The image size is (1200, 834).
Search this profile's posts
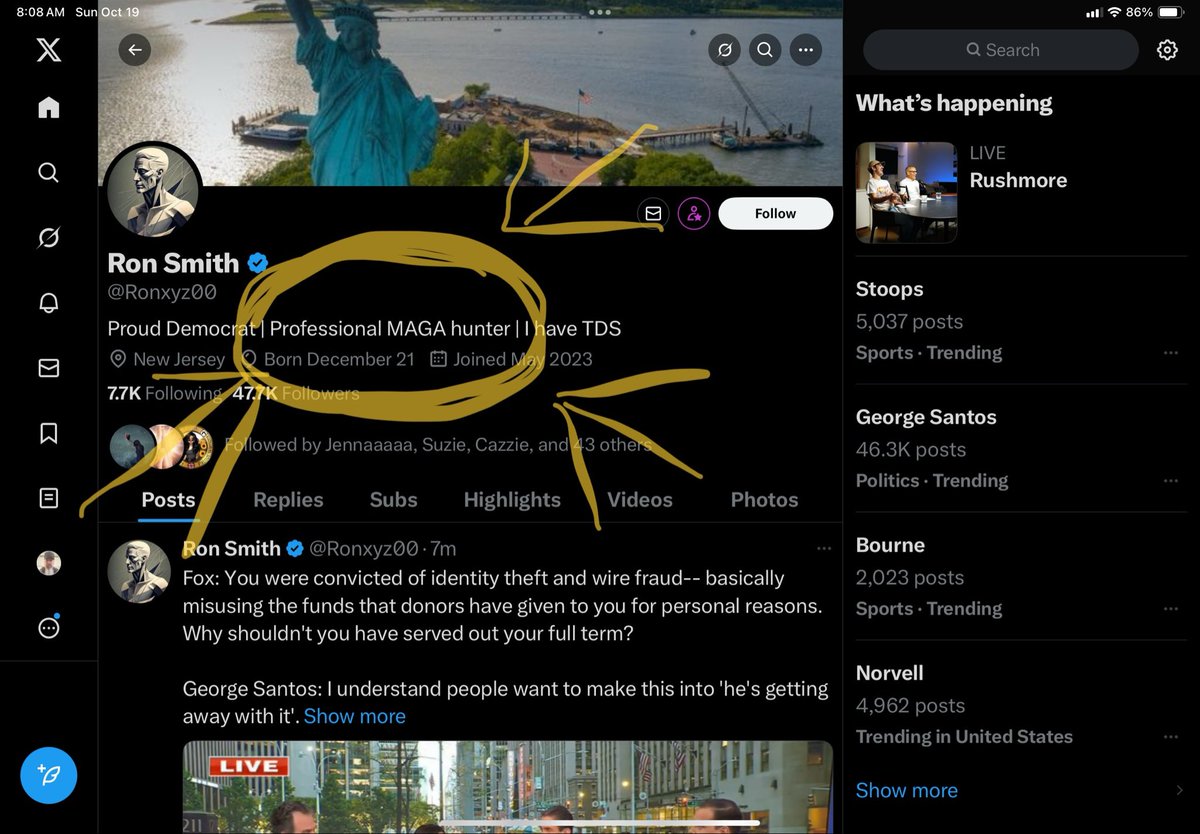point(765,50)
